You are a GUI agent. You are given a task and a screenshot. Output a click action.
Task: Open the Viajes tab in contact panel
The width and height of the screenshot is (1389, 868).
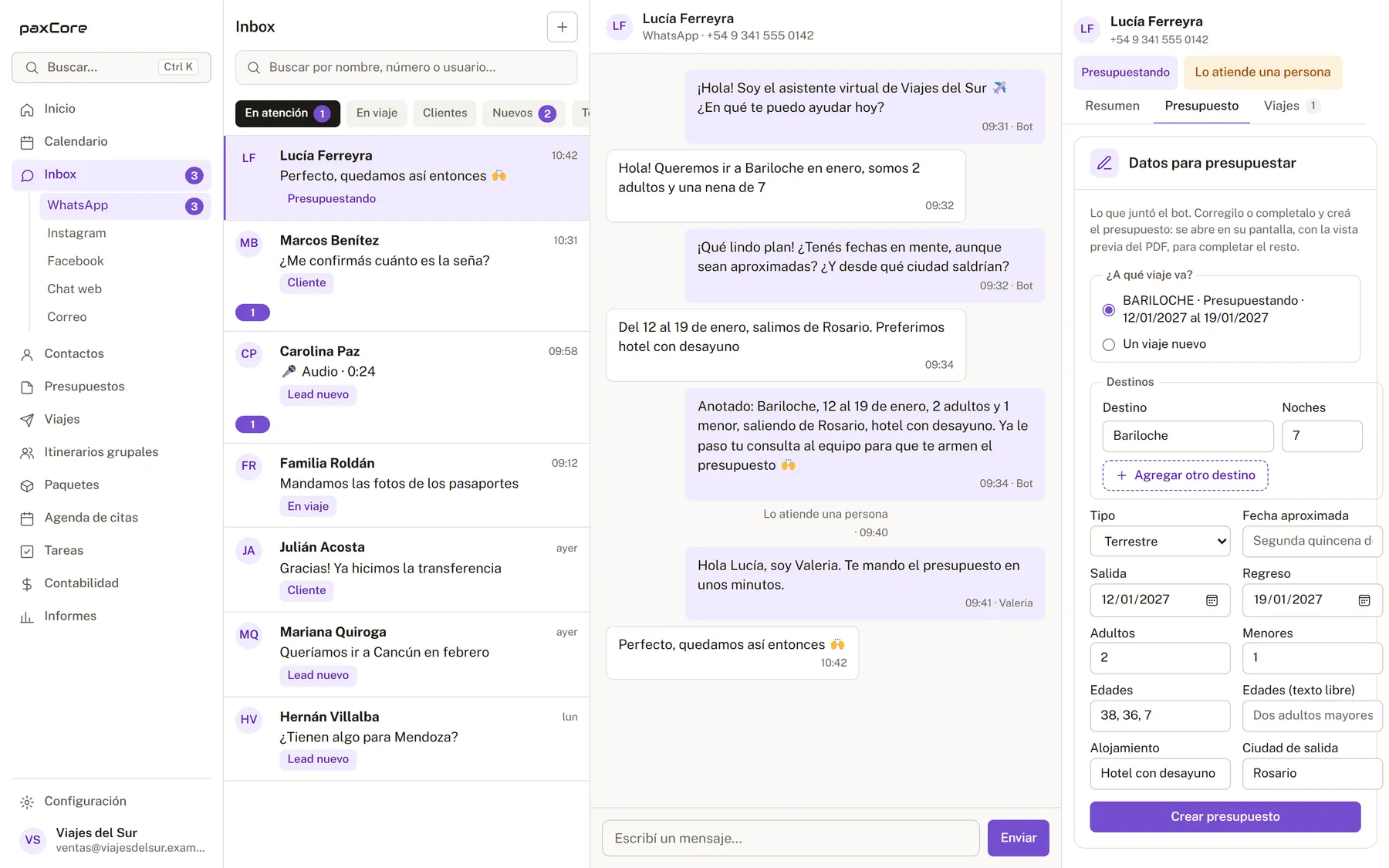pos(1291,106)
